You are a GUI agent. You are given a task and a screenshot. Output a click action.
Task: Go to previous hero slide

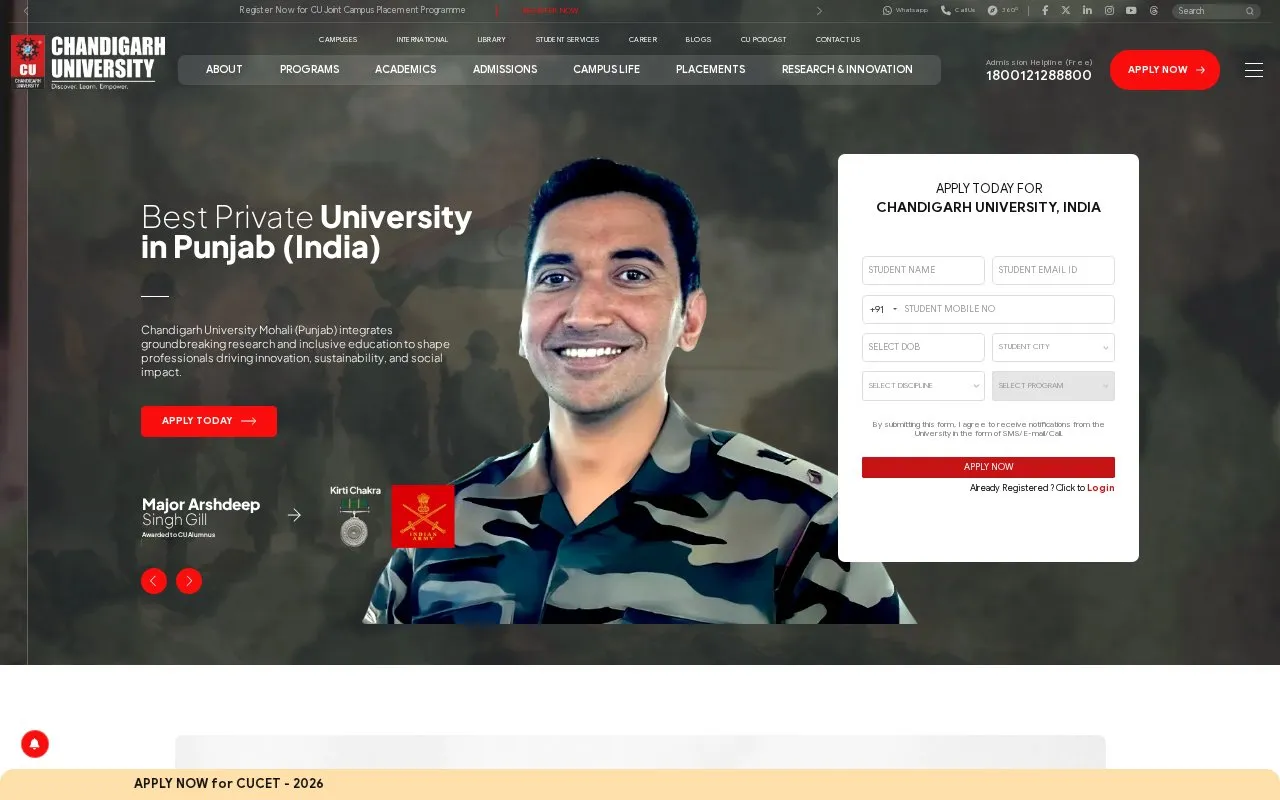coord(154,581)
